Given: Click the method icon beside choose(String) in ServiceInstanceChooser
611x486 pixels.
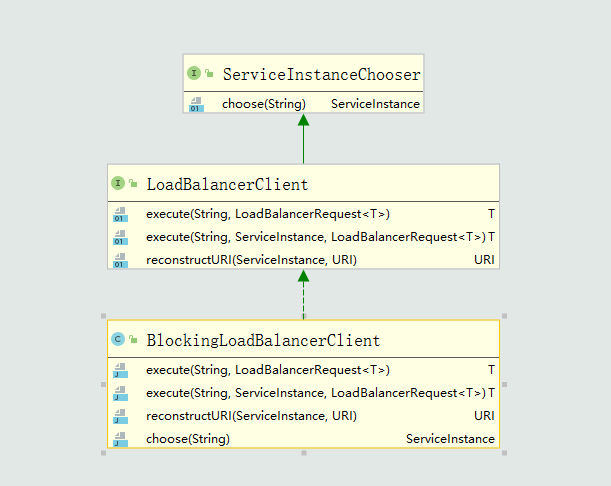Looking at the screenshot, I should tap(196, 104).
